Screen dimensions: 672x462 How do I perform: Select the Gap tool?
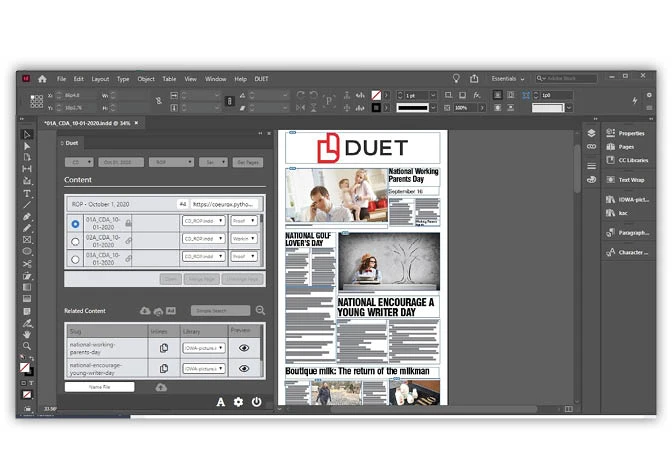click(x=27, y=169)
